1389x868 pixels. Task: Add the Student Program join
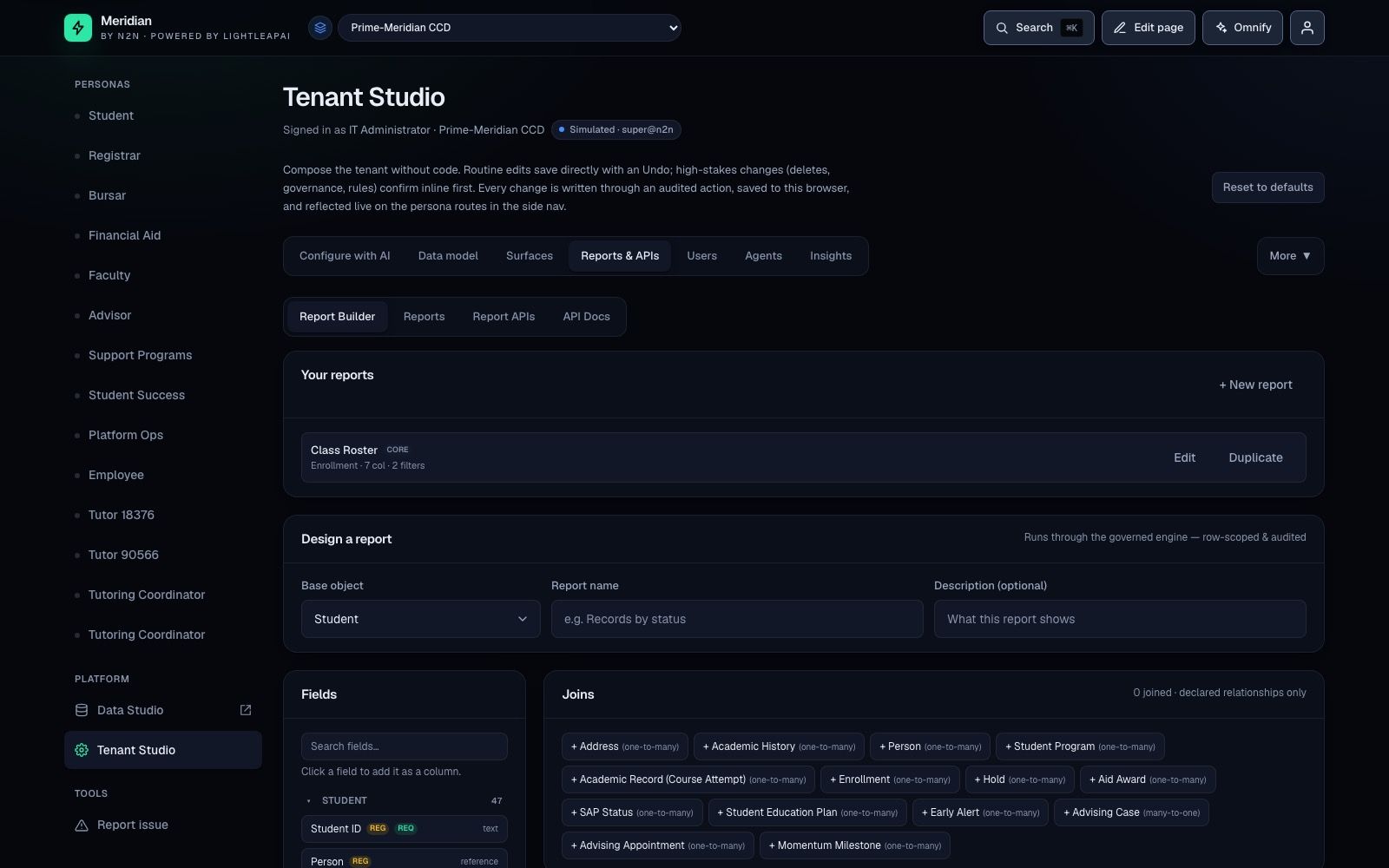[1080, 746]
